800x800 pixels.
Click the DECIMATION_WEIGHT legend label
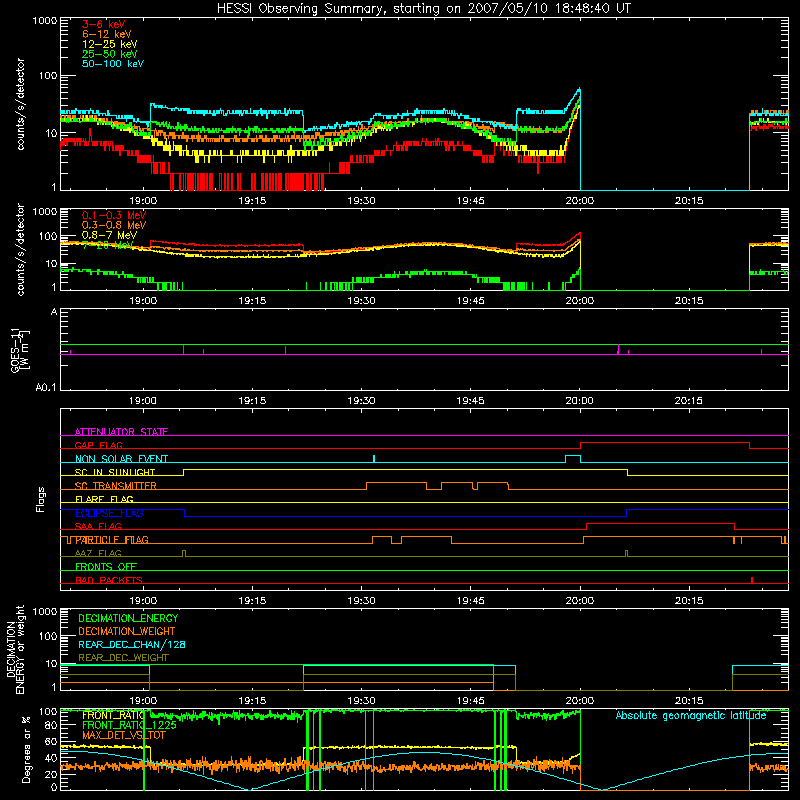tap(127, 631)
